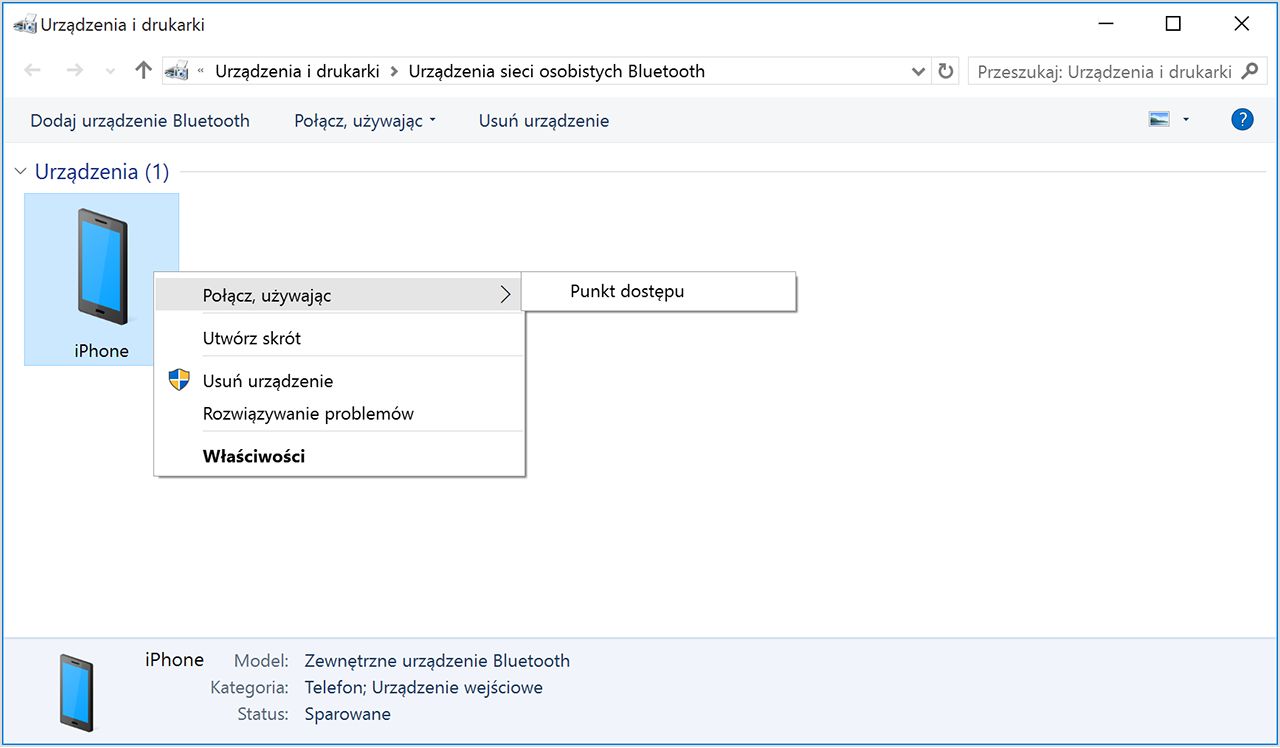Minimize the Urządzenia i drukarki window
1280x748 pixels.
[1105, 24]
